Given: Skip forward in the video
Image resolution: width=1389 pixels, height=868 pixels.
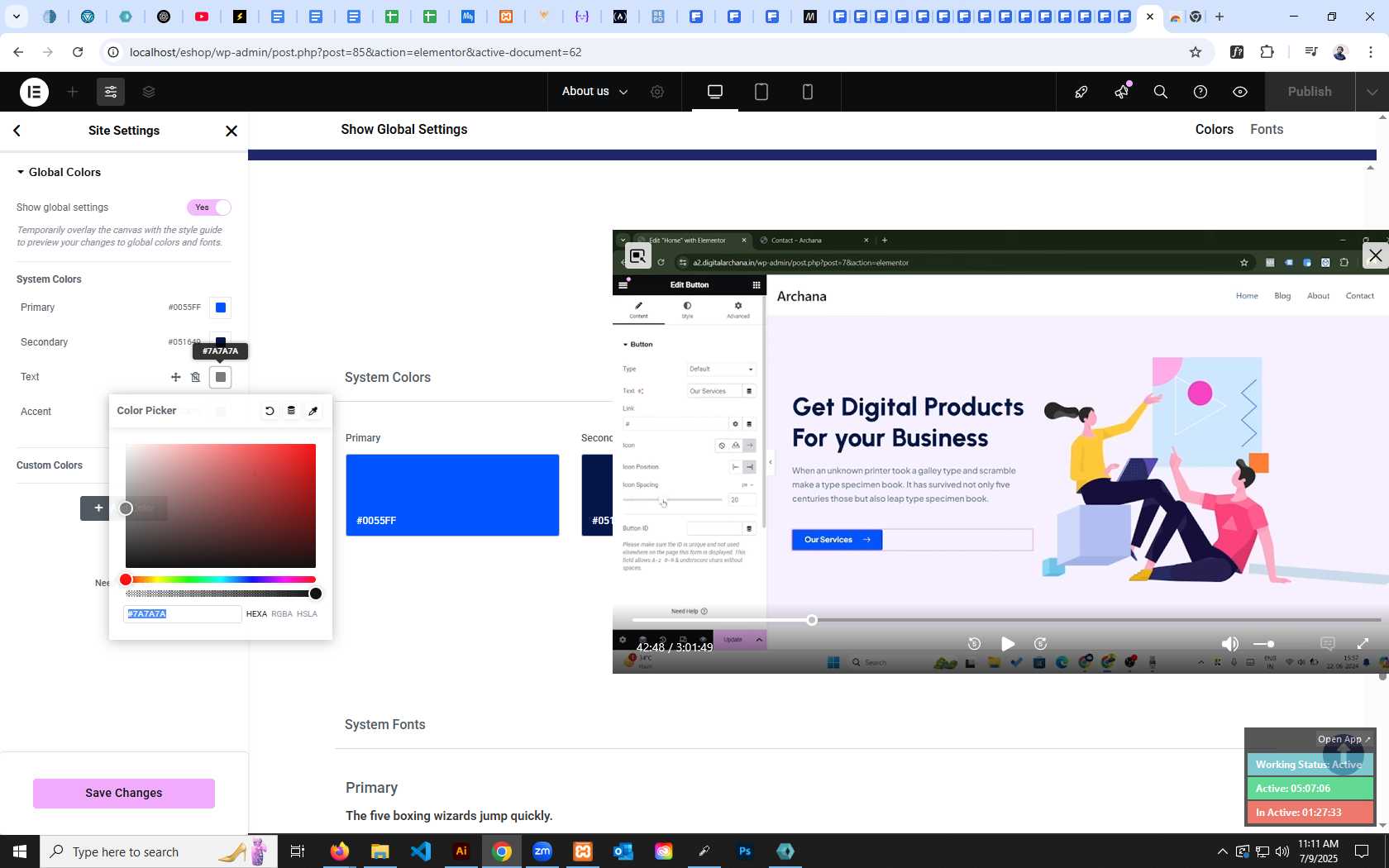Looking at the screenshot, I should [x=1041, y=644].
